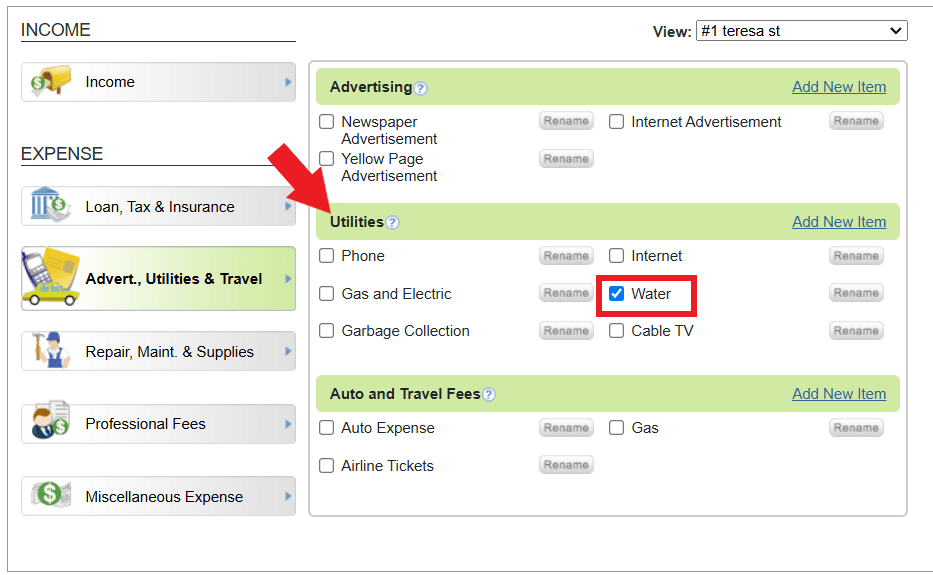This screenshot has width=933, height=575.
Task: Tick the Garbage Collection checkbox
Action: (327, 331)
